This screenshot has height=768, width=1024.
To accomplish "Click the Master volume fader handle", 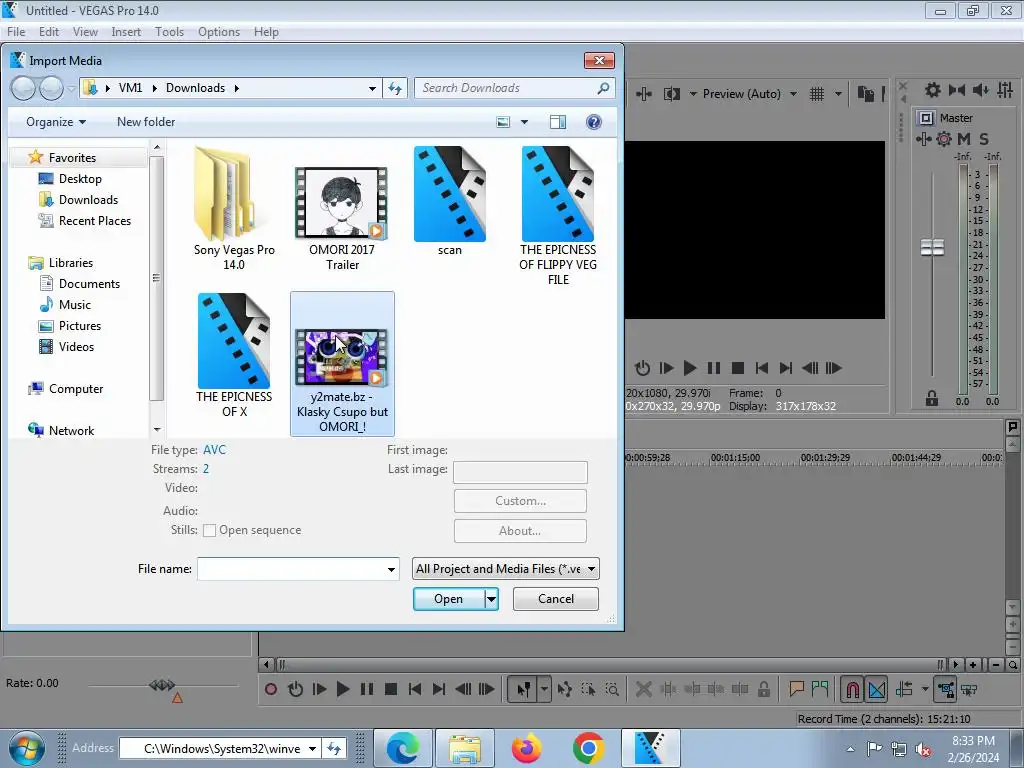I will (x=933, y=248).
